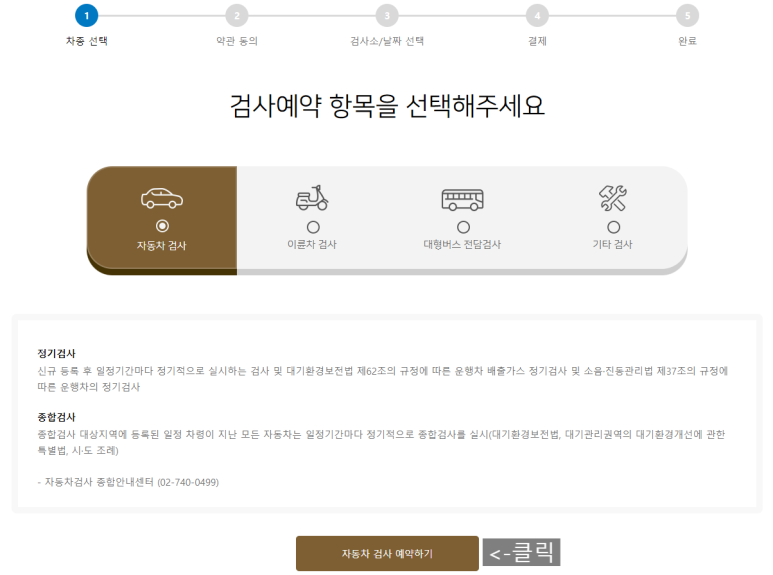Click the car icon for 자동차 검사
Screen dimensions: 773x575
click(x=162, y=198)
